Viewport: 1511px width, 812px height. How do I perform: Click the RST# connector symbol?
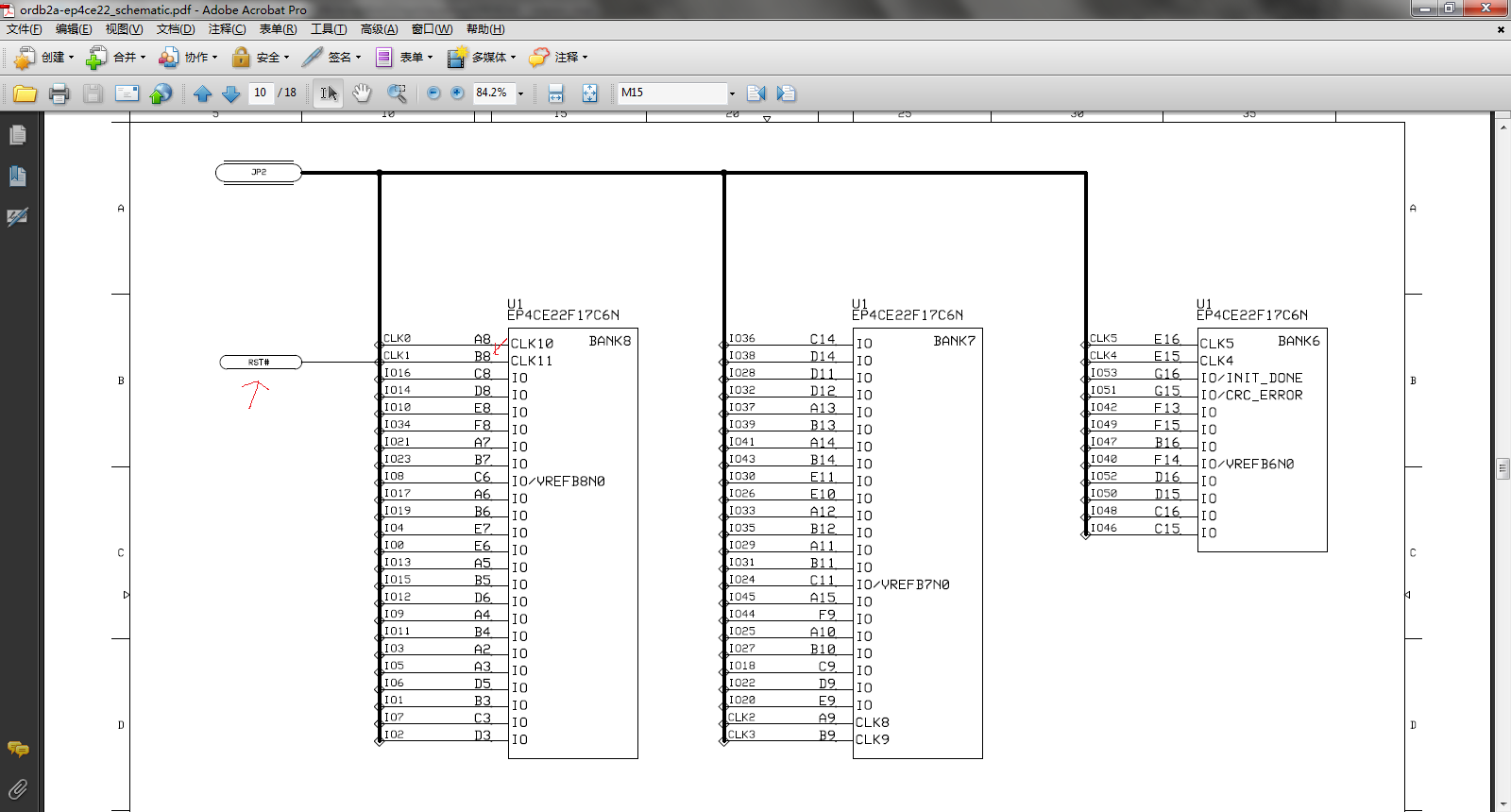click(x=261, y=363)
